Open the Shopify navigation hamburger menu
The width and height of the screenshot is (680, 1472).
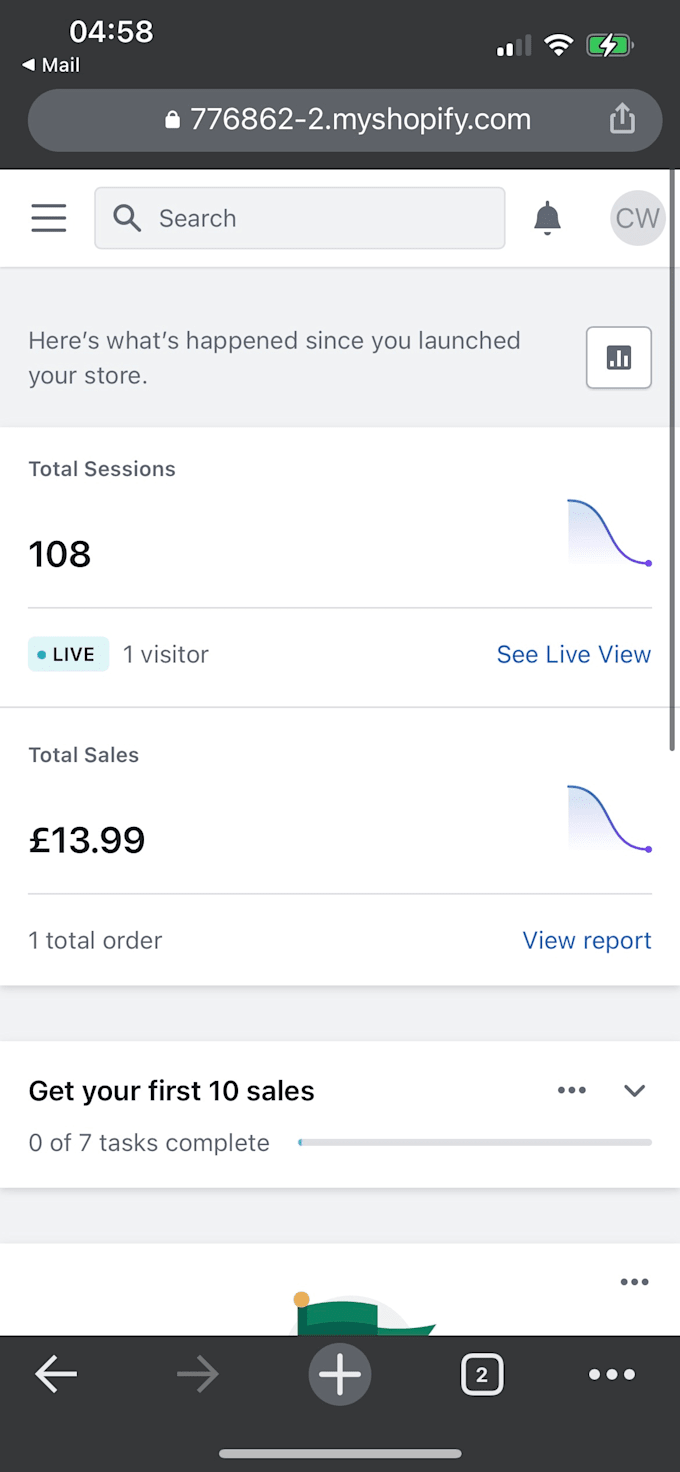coord(48,217)
